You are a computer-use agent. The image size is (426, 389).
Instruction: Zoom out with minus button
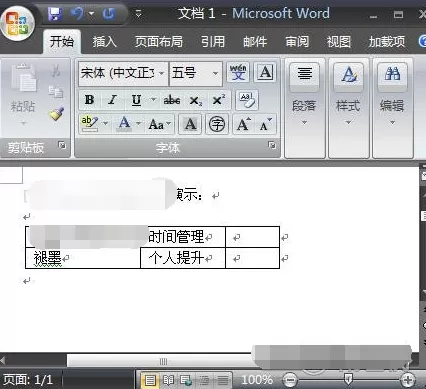[289, 380]
